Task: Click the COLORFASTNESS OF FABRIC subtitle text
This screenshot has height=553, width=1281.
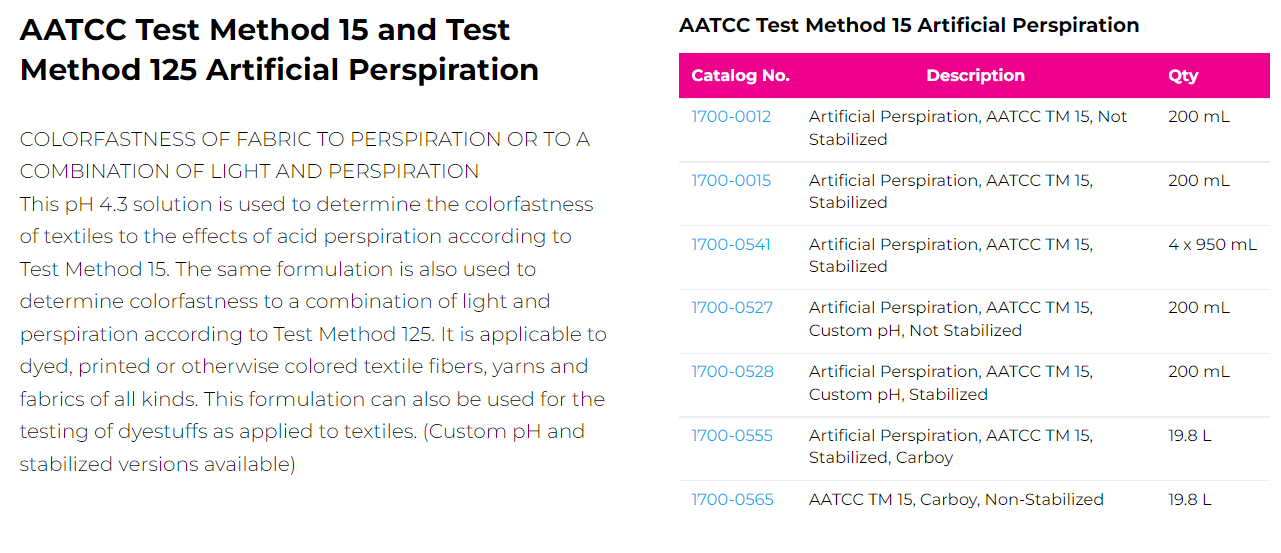Action: [304, 155]
